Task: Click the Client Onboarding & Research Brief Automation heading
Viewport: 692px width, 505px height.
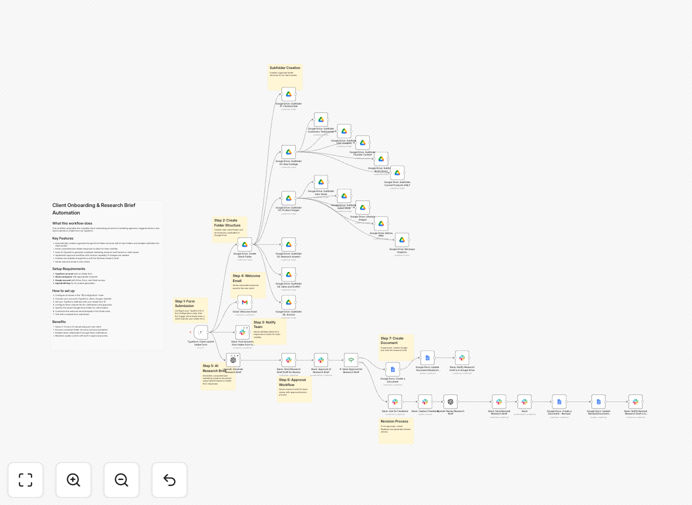Action: 94,209
